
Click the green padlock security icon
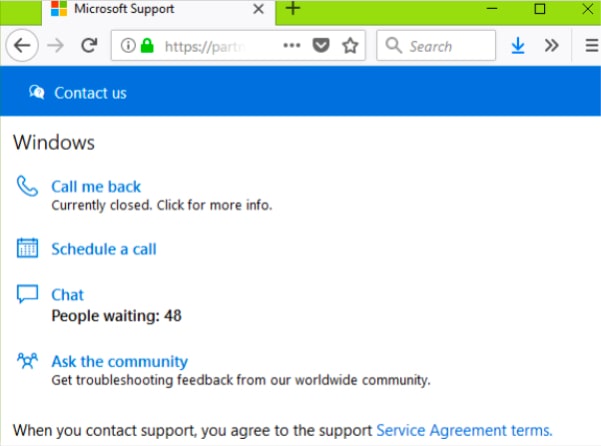coord(147,46)
